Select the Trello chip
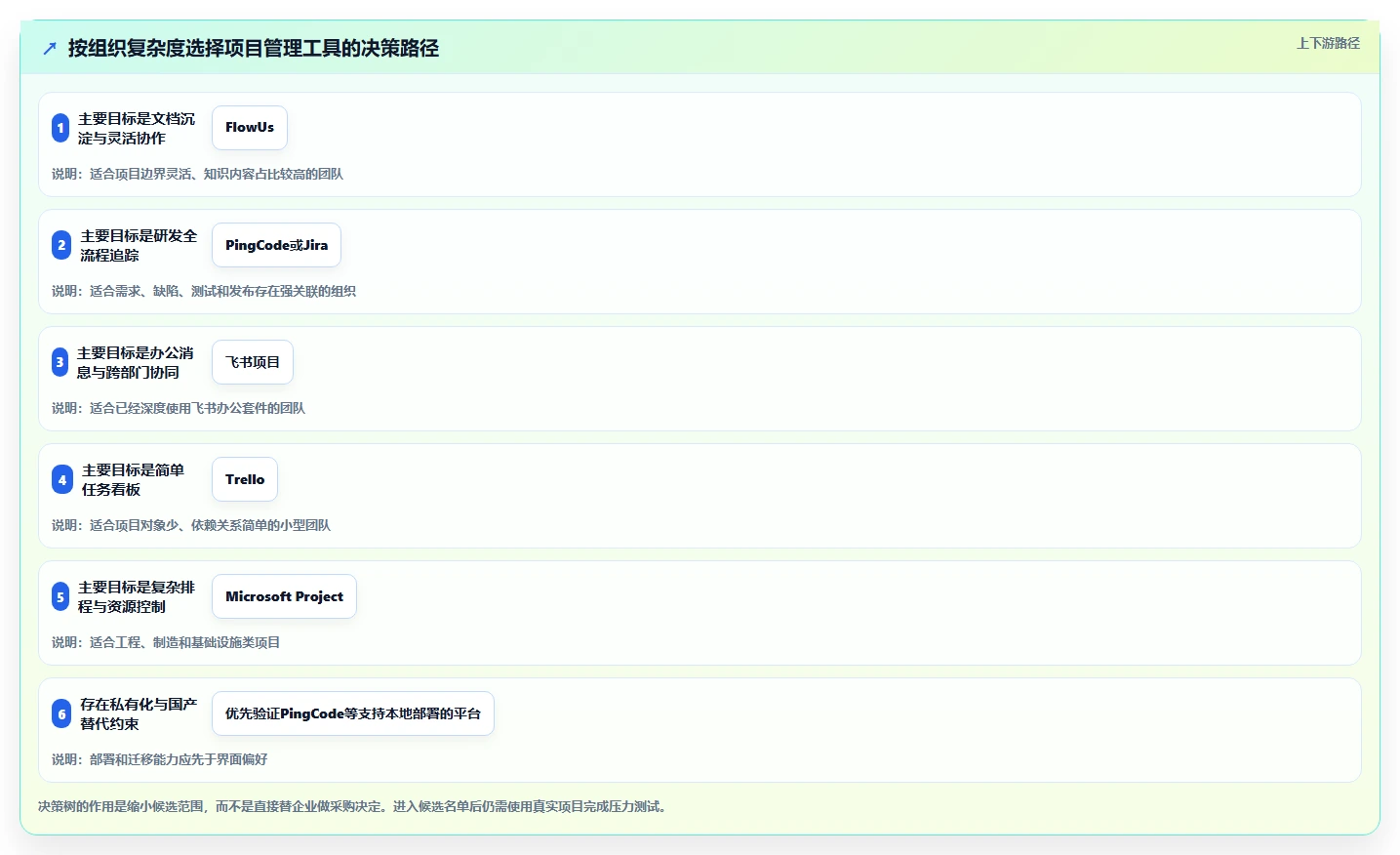 pyautogui.click(x=245, y=479)
